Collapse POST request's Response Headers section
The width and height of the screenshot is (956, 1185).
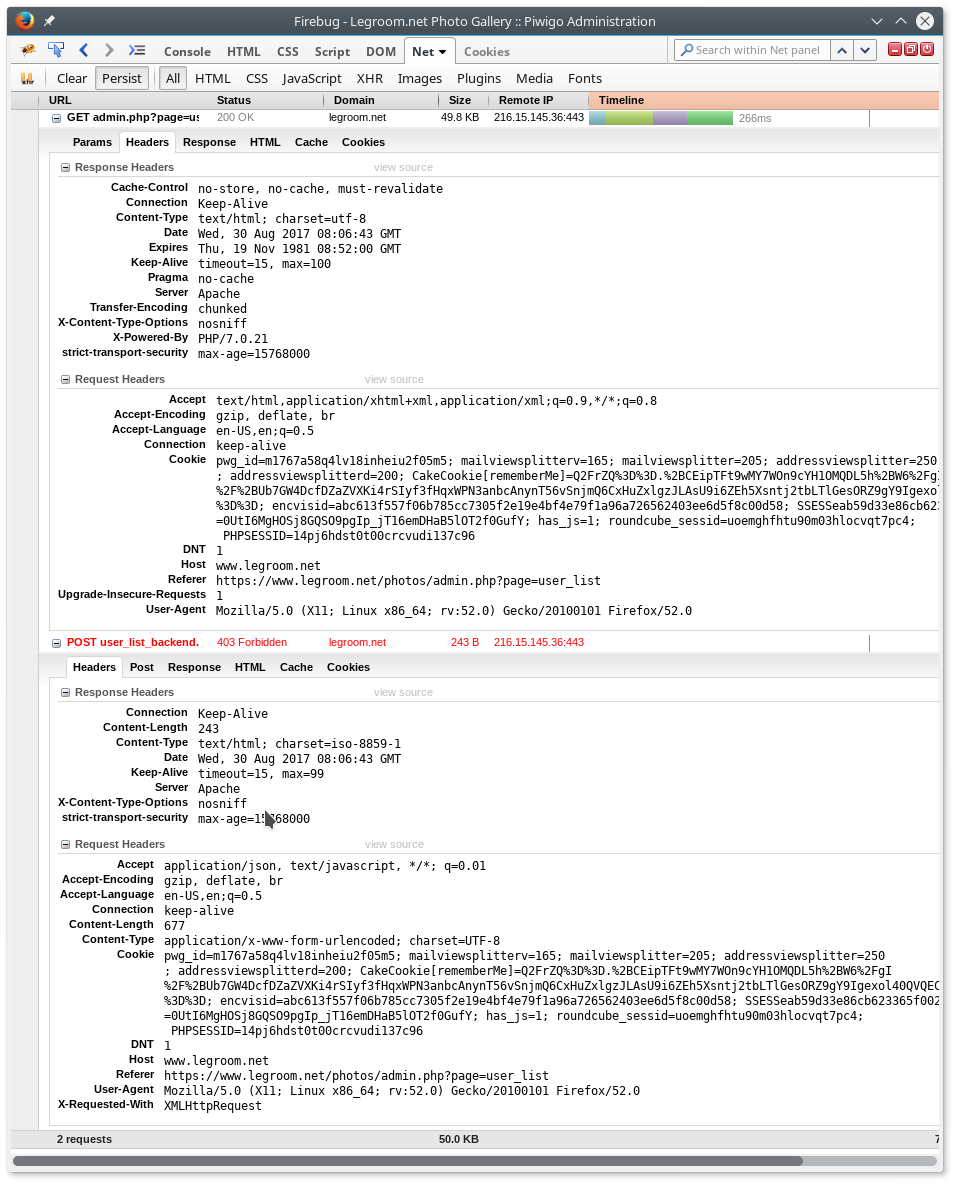[x=65, y=692]
